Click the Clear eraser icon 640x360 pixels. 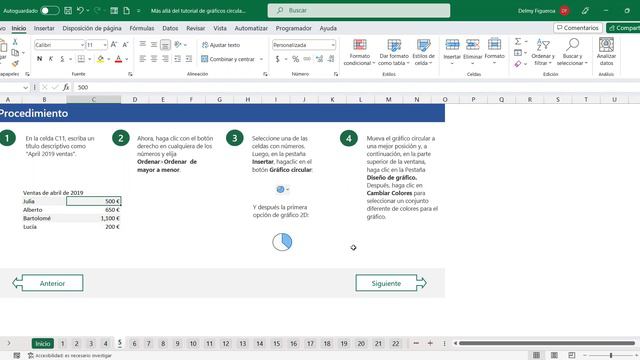tap(518, 64)
